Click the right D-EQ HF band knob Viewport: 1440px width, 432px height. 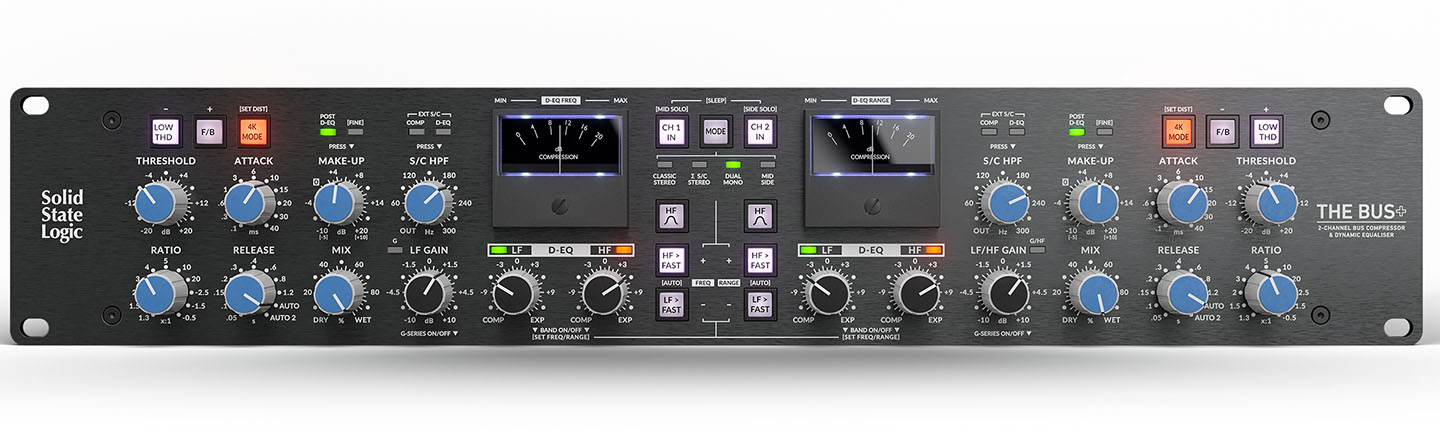tap(916, 292)
